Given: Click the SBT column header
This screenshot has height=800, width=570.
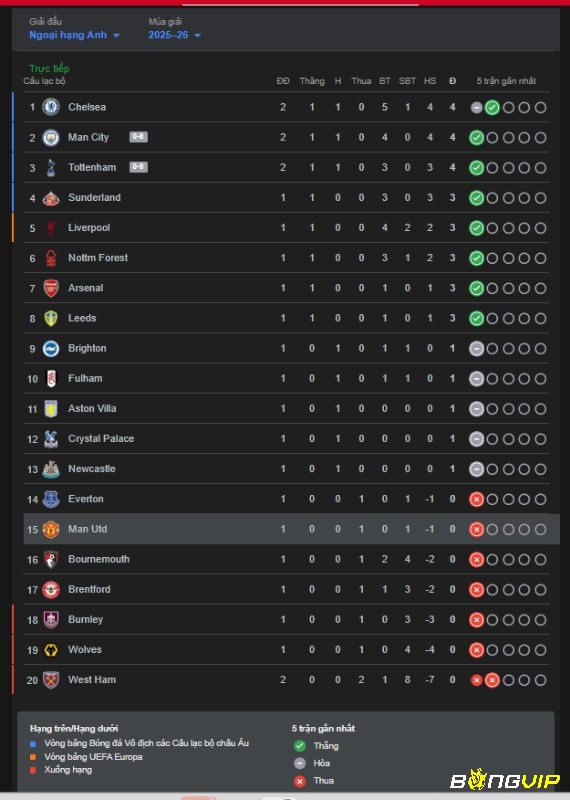Looking at the screenshot, I should (407, 81).
